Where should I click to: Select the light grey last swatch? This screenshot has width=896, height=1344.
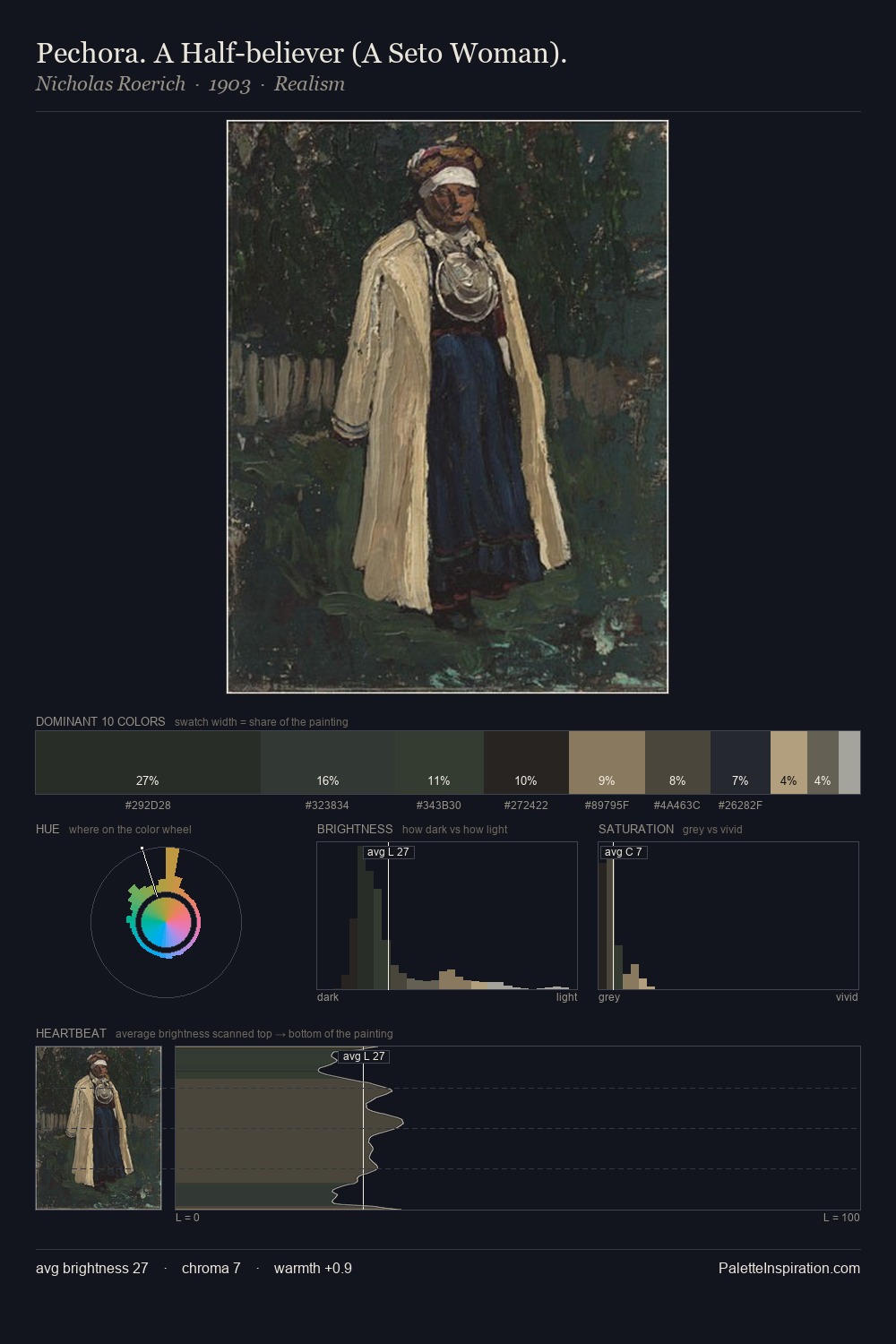point(849,762)
